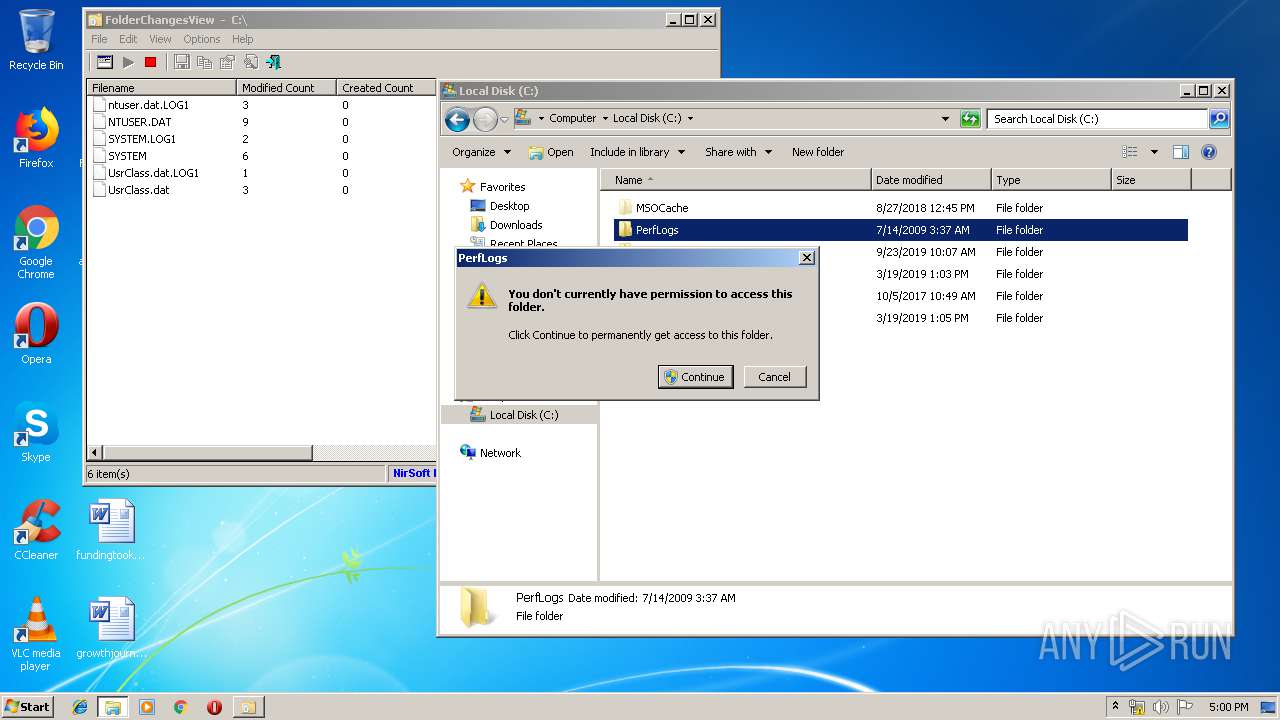
Task: Launch CCleaner from the desktop
Action: pos(36,530)
